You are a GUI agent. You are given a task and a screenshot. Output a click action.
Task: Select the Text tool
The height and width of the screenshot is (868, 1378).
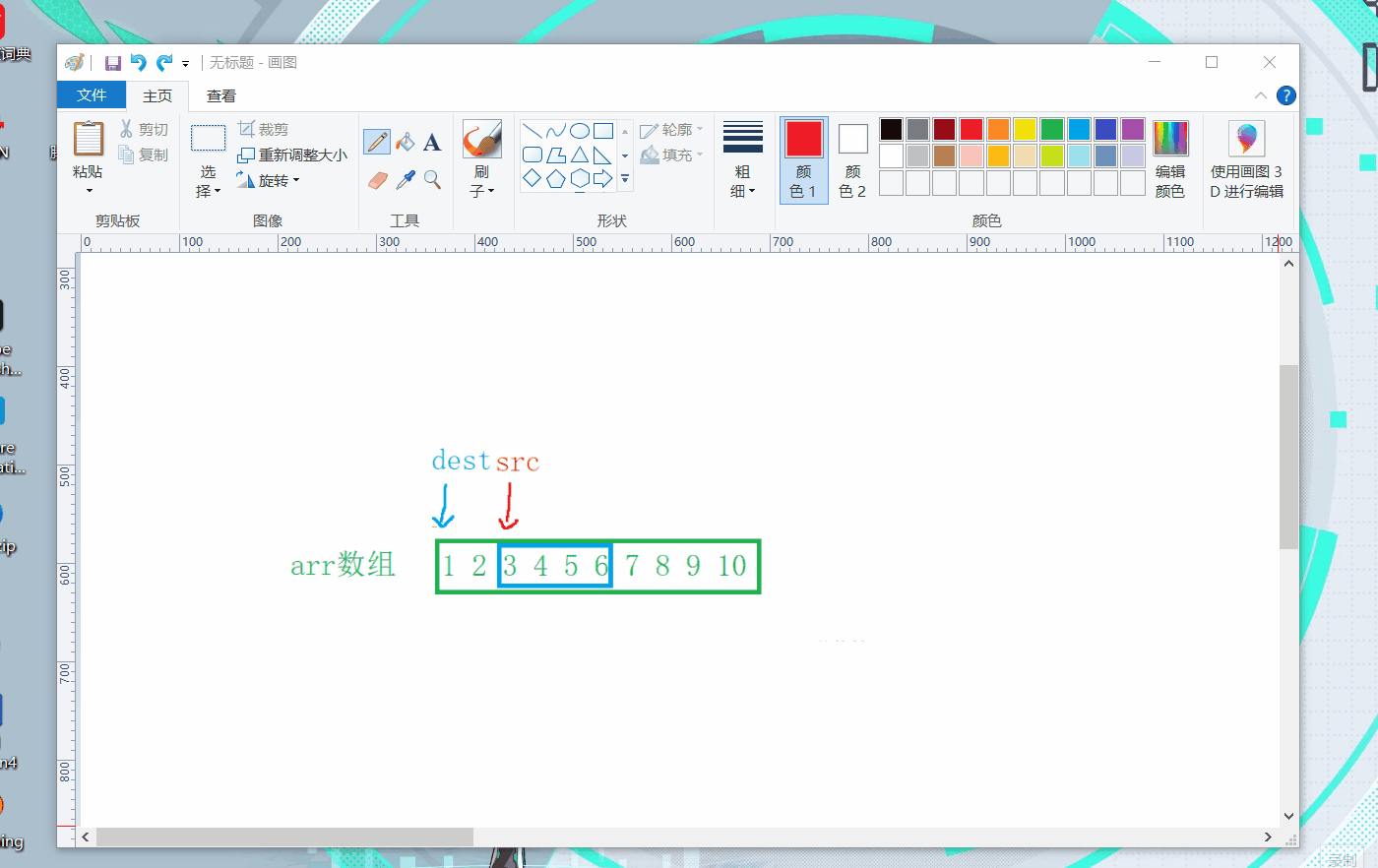[x=432, y=142]
